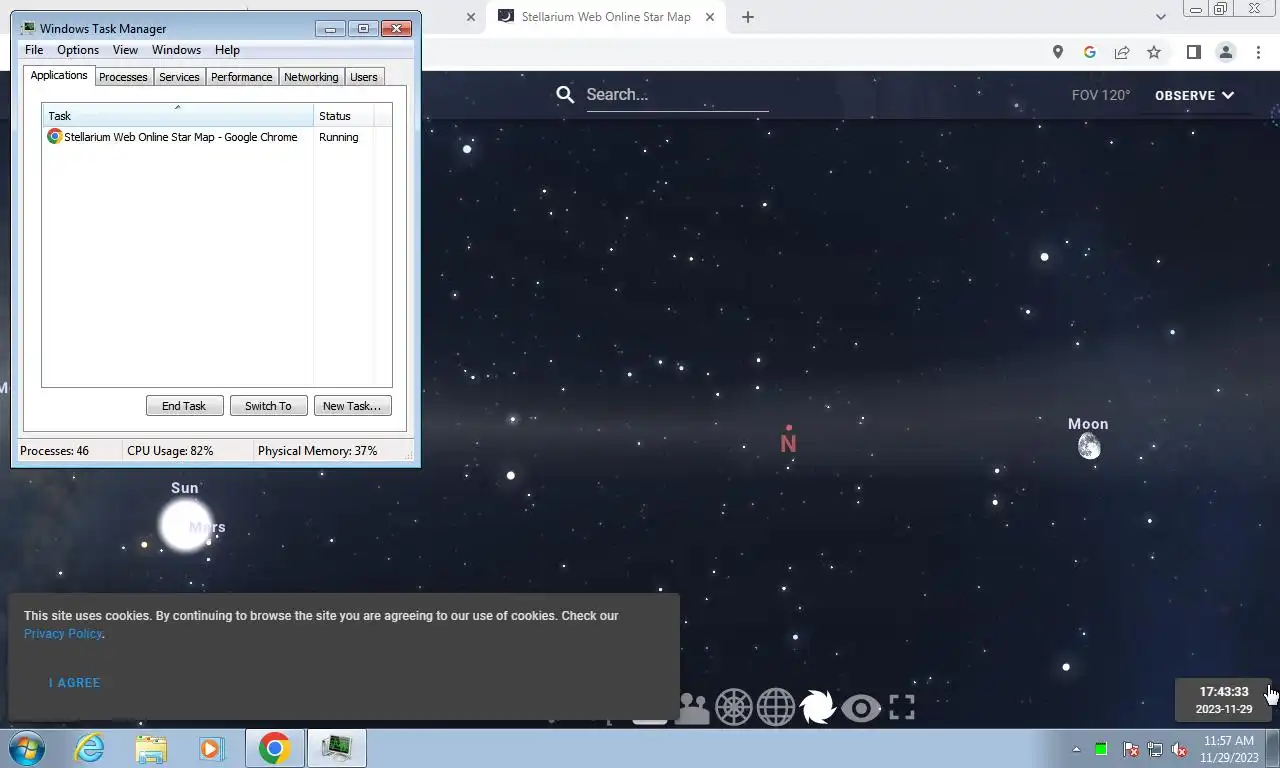Click the FOV 120° indicator
Screen dimensions: 1280x768
pos(1101,95)
